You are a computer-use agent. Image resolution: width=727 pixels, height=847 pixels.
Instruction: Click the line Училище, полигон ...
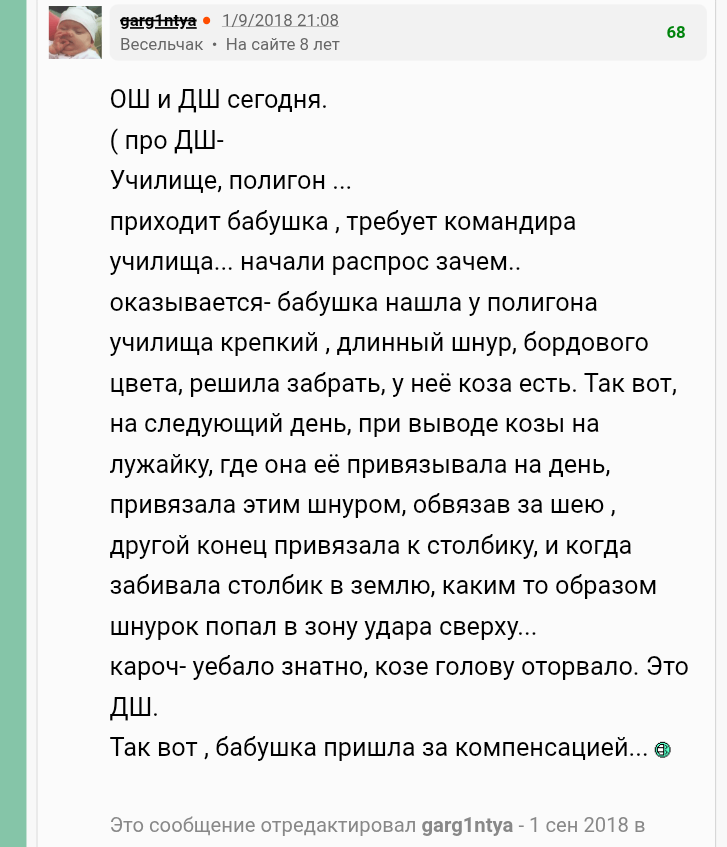coord(231,181)
